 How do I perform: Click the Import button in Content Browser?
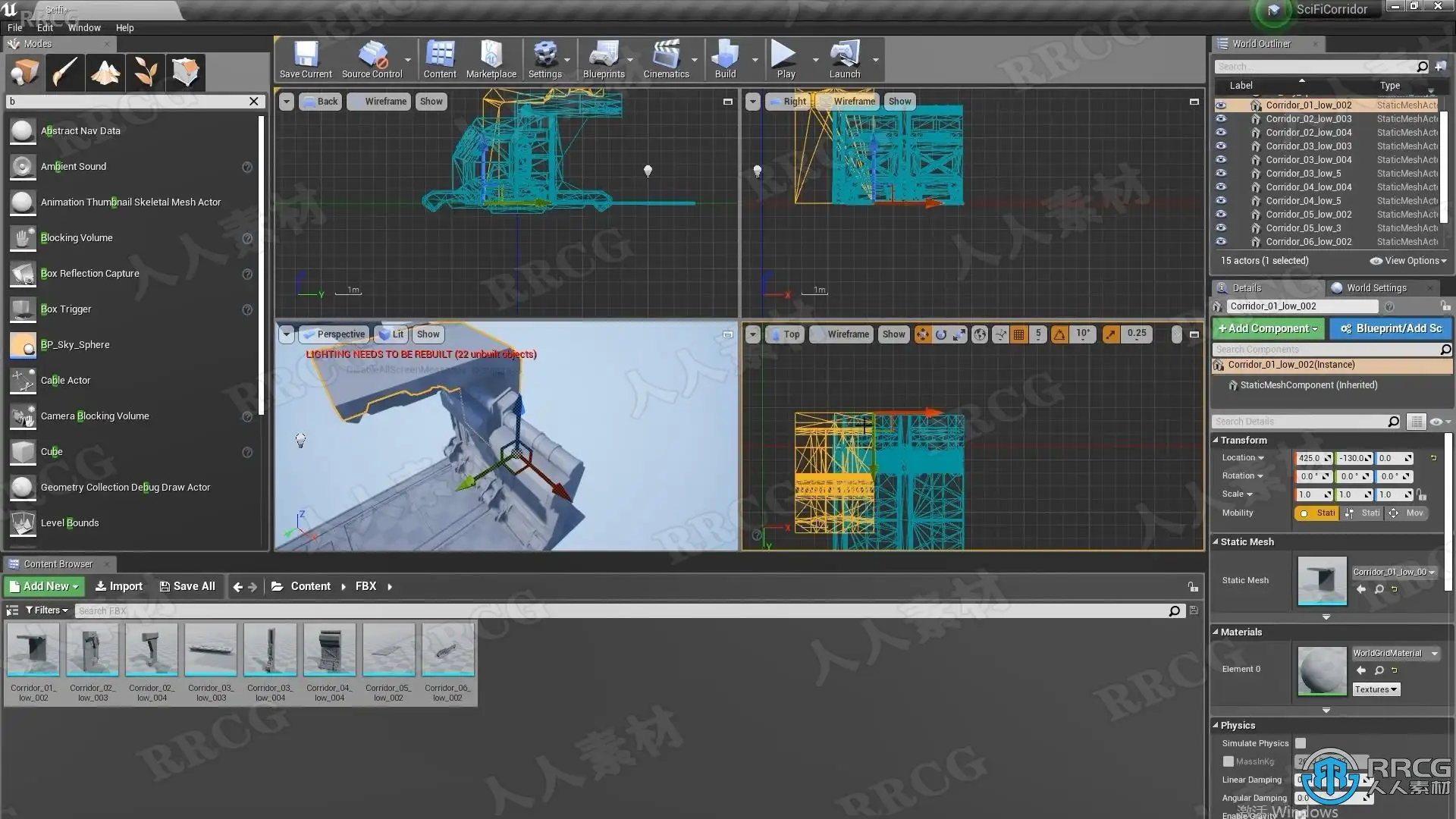pyautogui.click(x=119, y=586)
